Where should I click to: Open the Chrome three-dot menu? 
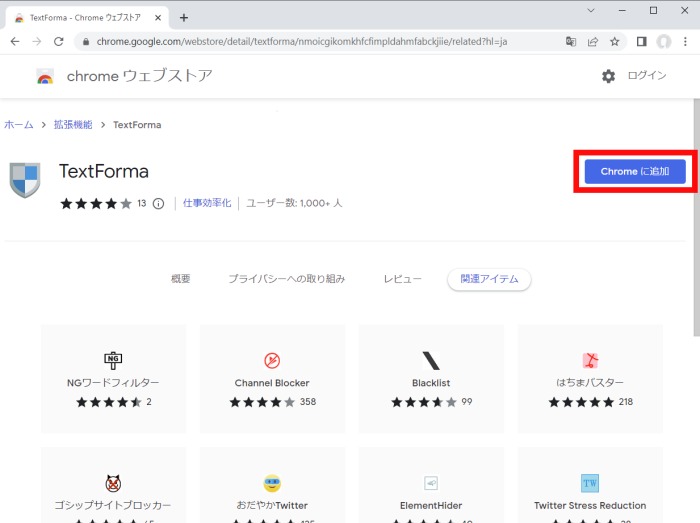pyautogui.click(x=685, y=42)
